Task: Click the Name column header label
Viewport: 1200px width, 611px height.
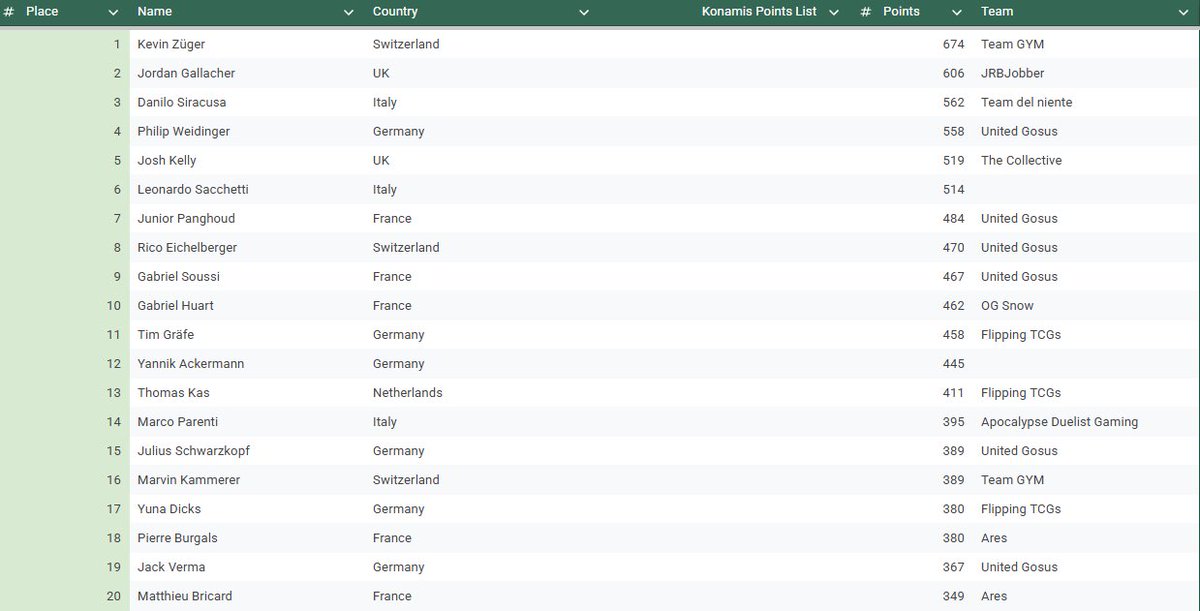Action: [155, 12]
